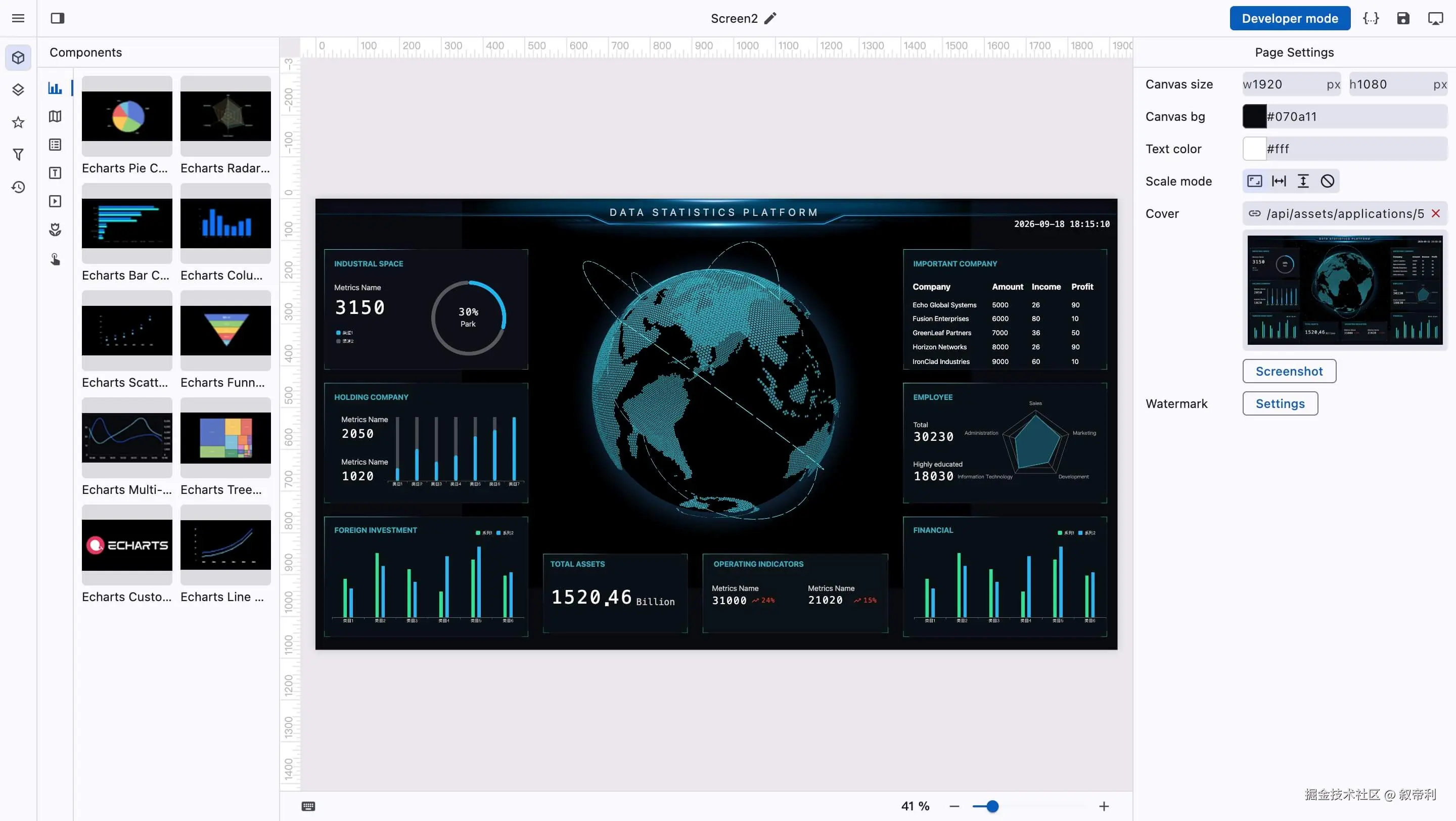Image resolution: width=1456 pixels, height=821 pixels.
Task: Select the interaction touch category icon
Action: (55, 259)
